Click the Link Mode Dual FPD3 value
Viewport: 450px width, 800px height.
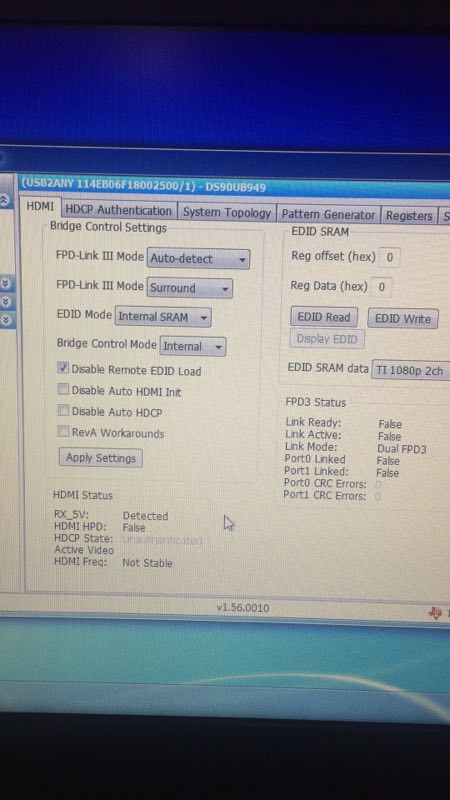402,449
